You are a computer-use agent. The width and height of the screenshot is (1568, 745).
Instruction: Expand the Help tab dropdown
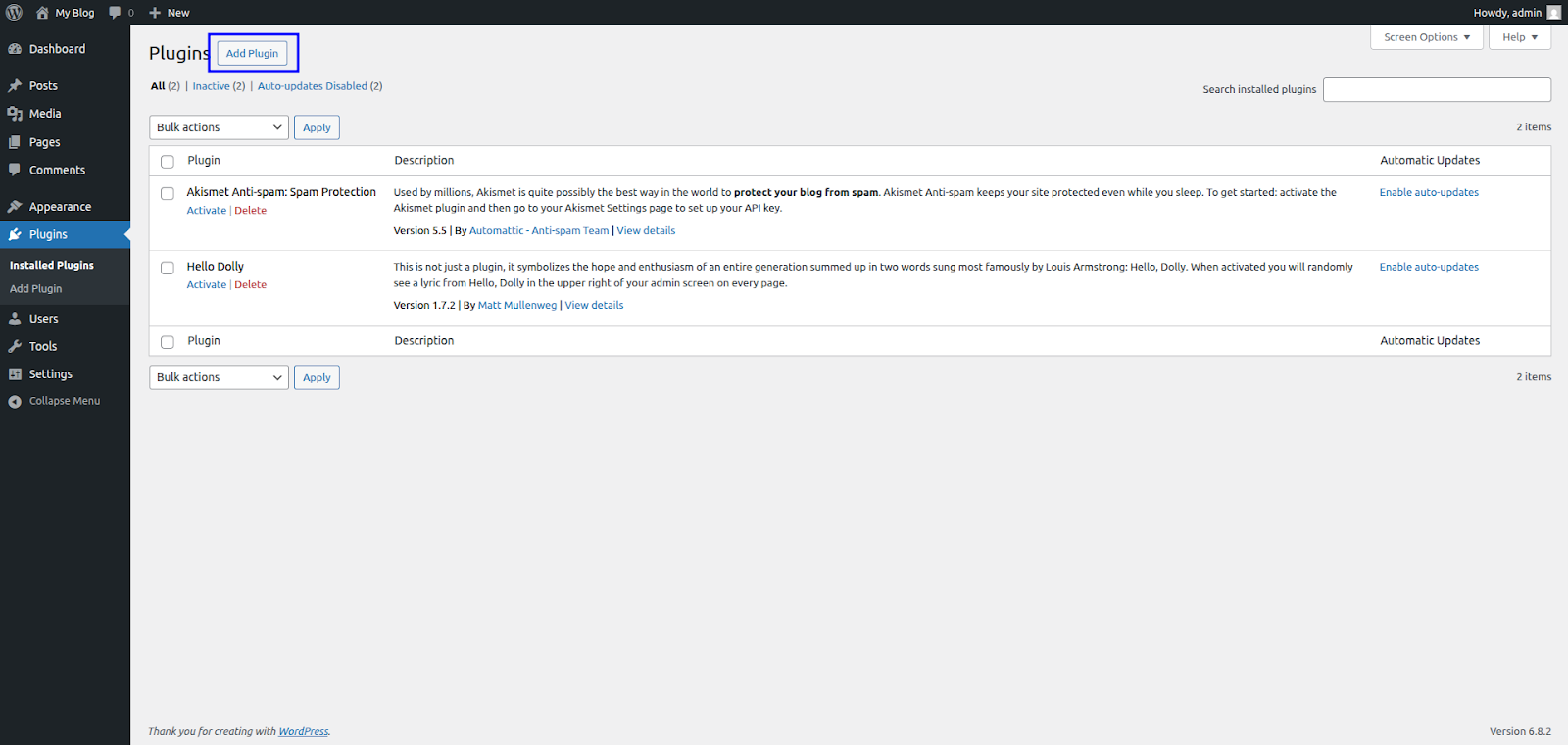1519,37
